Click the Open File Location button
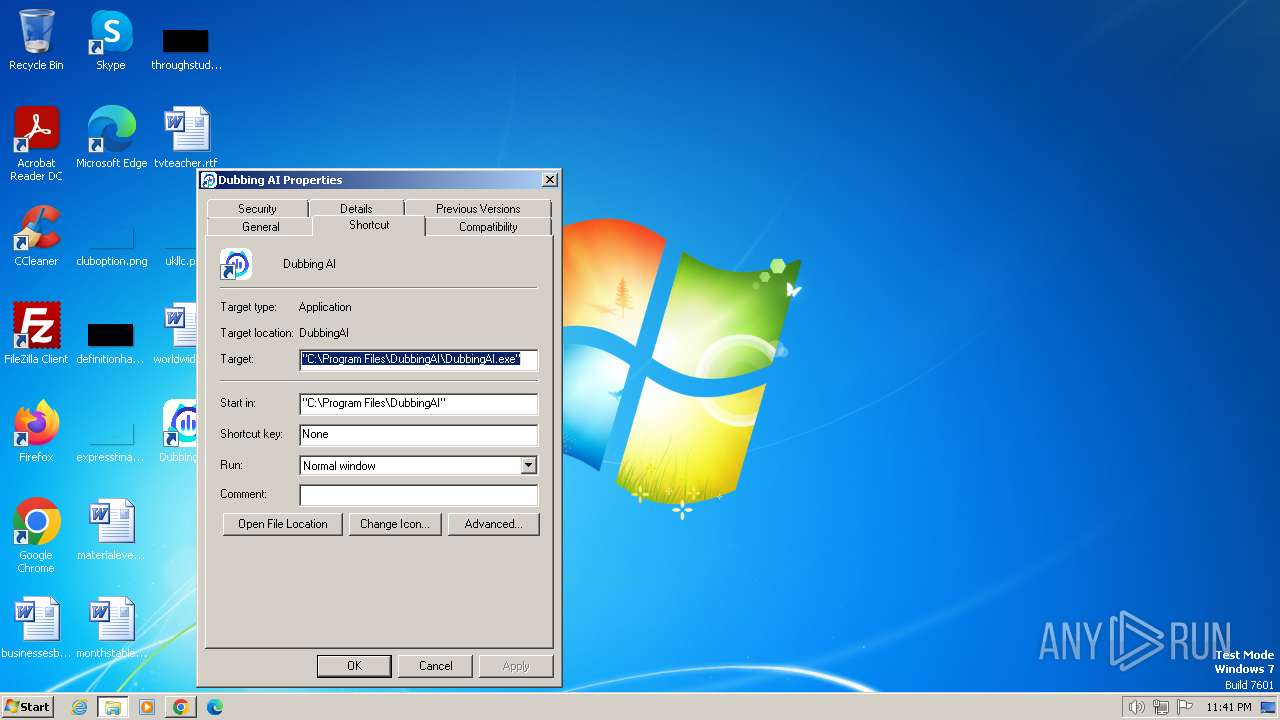The height and width of the screenshot is (720, 1280). click(282, 524)
